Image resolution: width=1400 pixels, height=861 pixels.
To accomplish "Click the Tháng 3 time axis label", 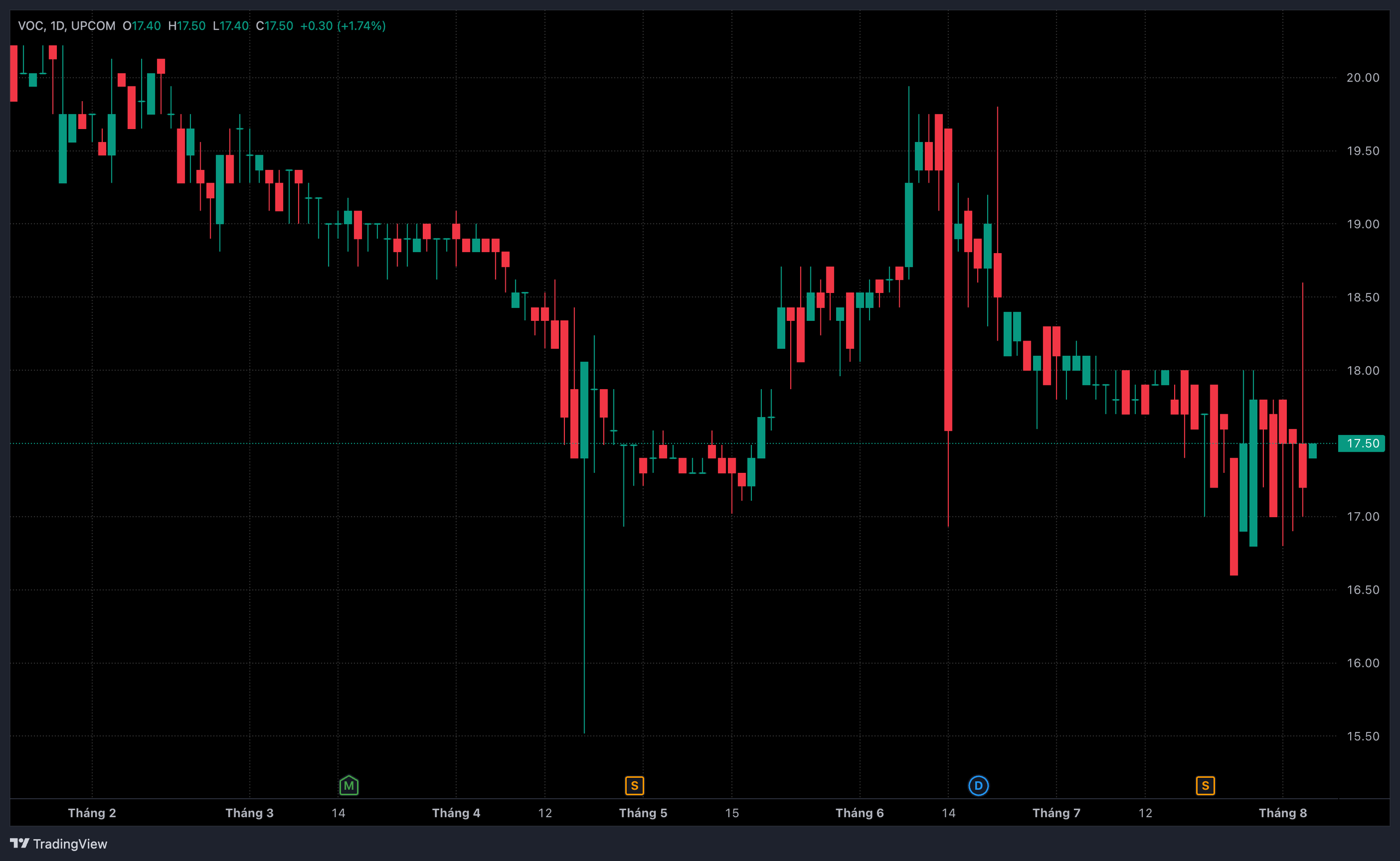I will (x=249, y=812).
